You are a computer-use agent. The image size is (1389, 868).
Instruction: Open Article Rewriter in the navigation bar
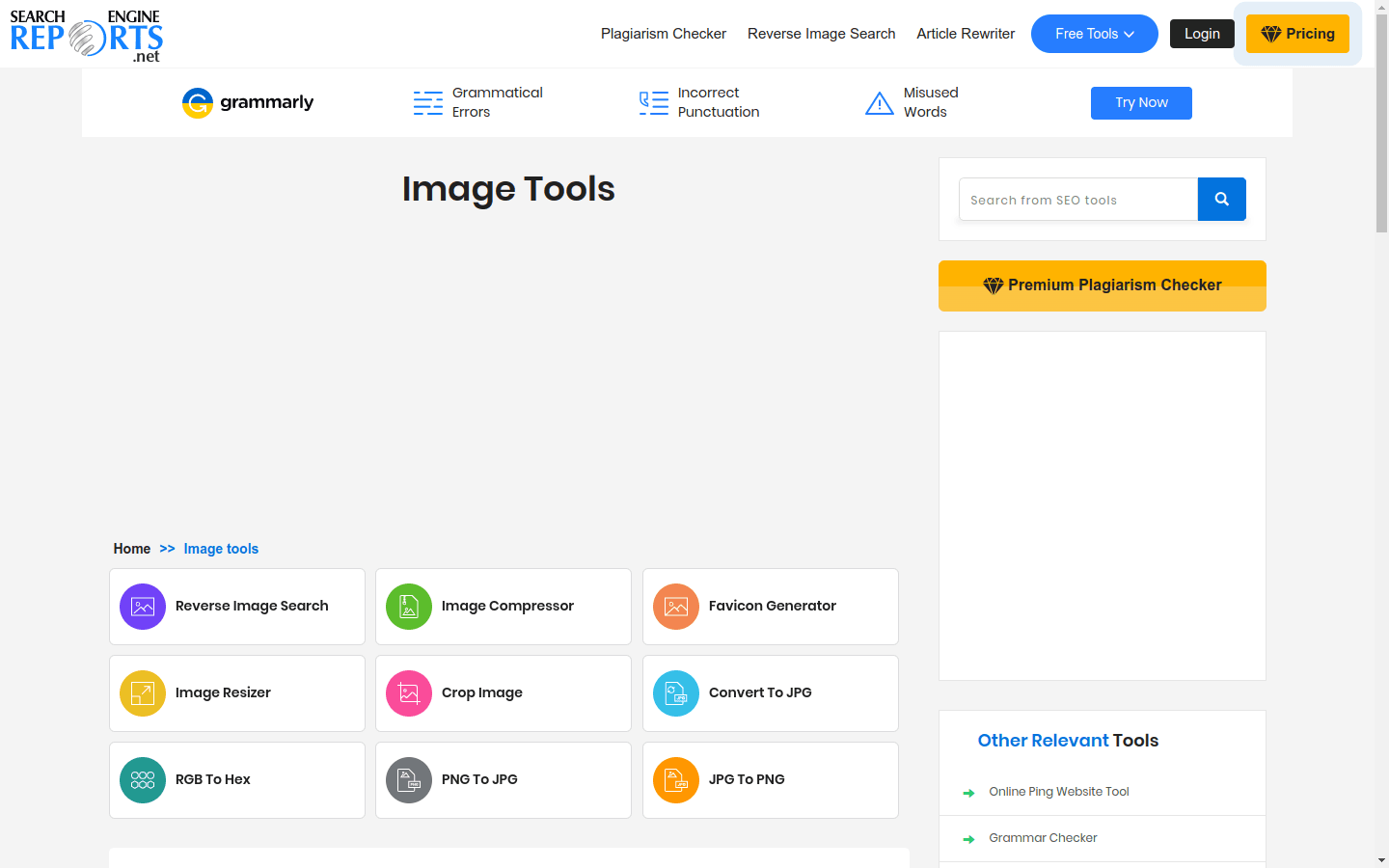[966, 34]
